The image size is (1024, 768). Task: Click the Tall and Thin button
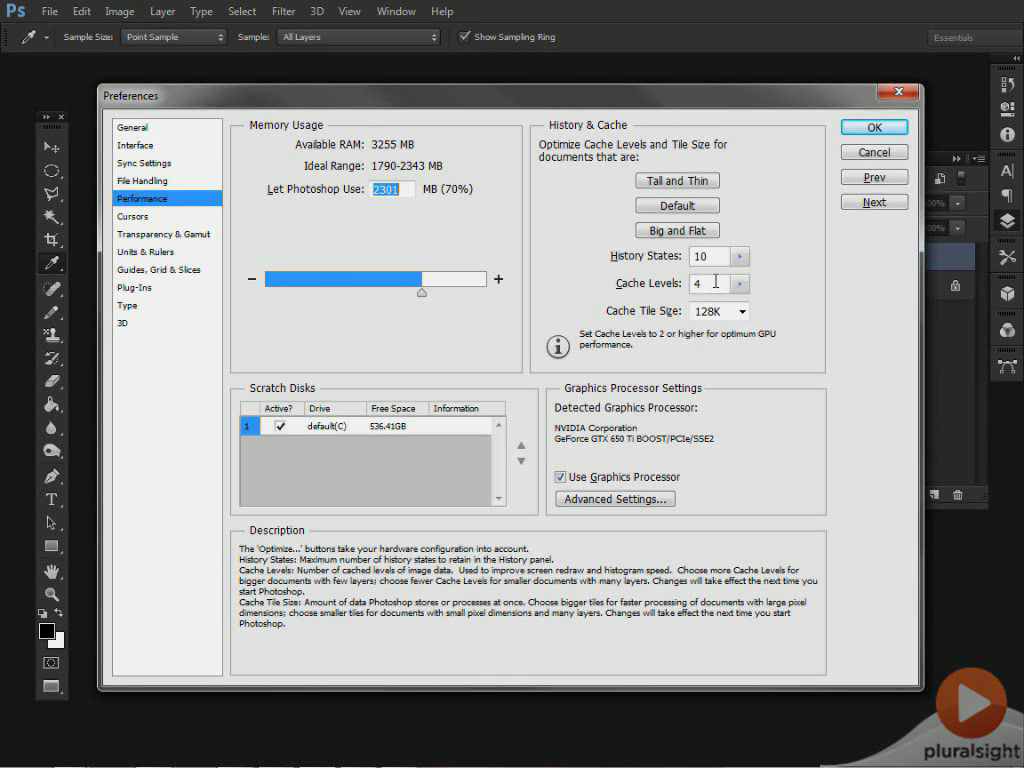tap(677, 181)
